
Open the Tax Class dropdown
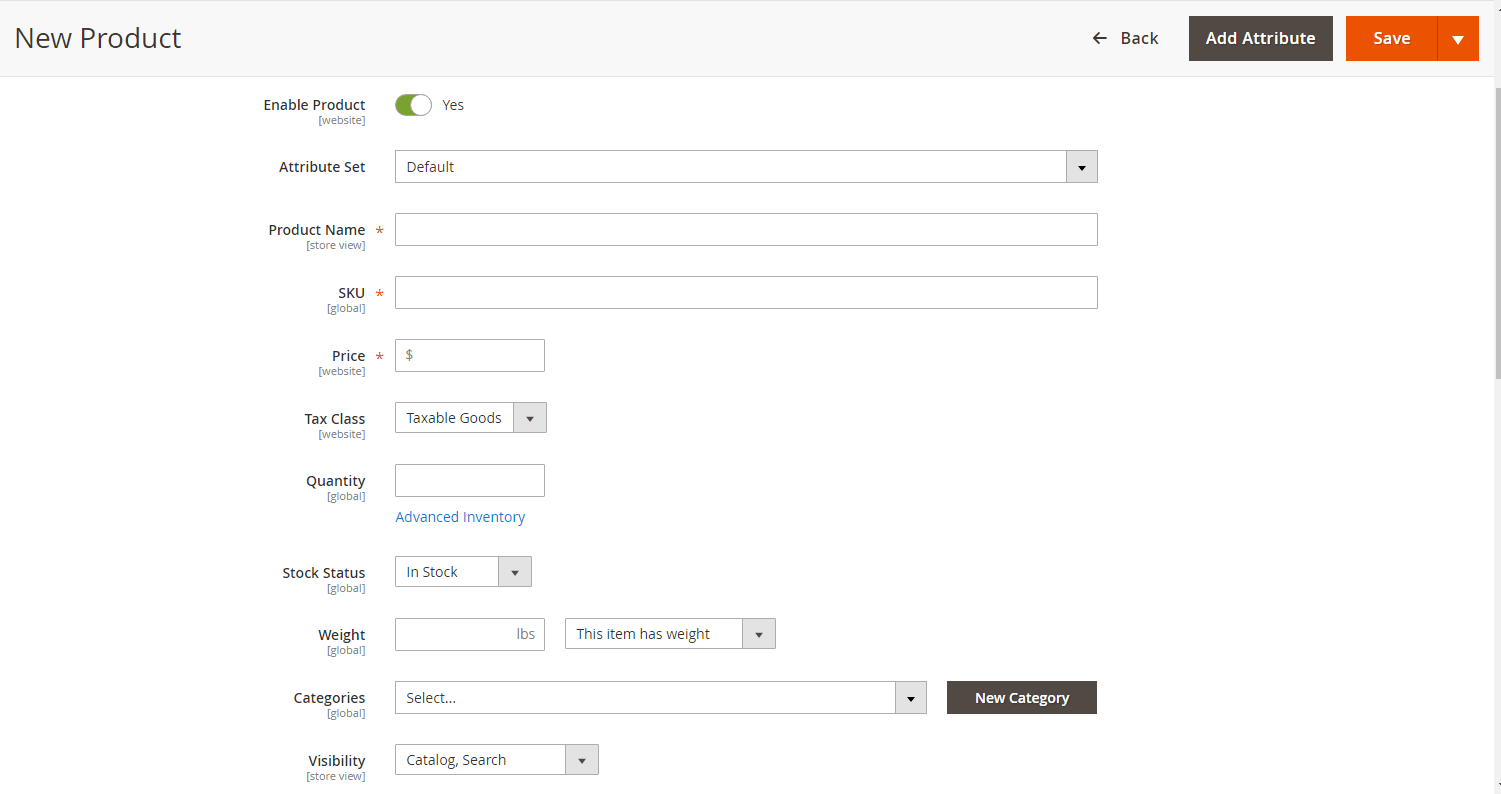point(471,418)
